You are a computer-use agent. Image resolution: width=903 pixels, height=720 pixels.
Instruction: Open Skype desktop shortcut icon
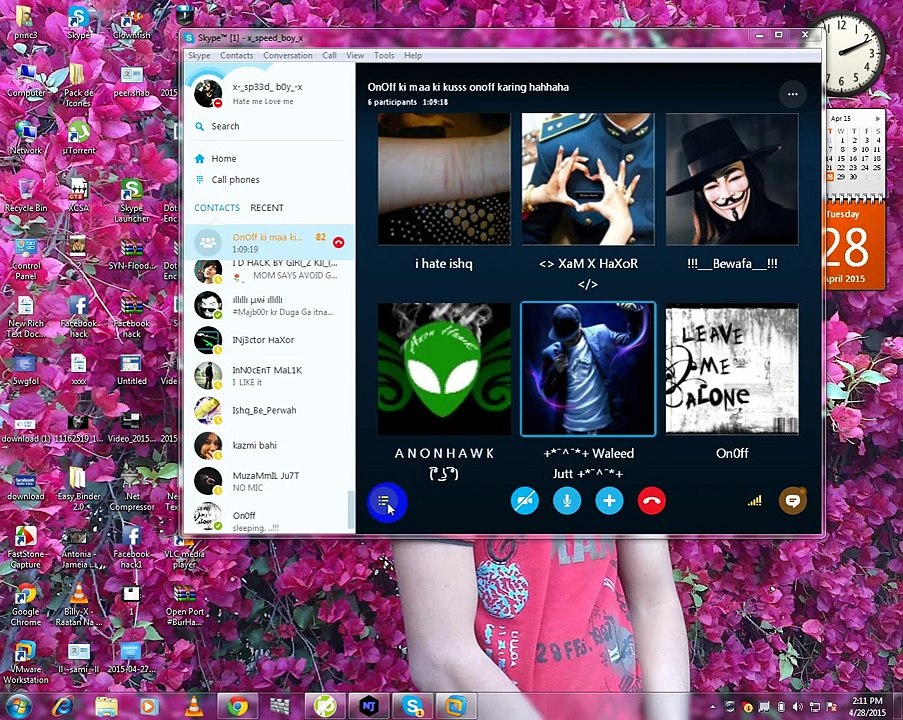[79, 24]
